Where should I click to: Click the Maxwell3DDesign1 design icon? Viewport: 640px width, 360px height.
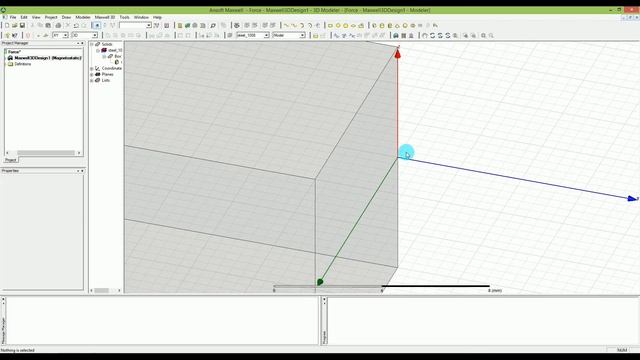(11, 58)
